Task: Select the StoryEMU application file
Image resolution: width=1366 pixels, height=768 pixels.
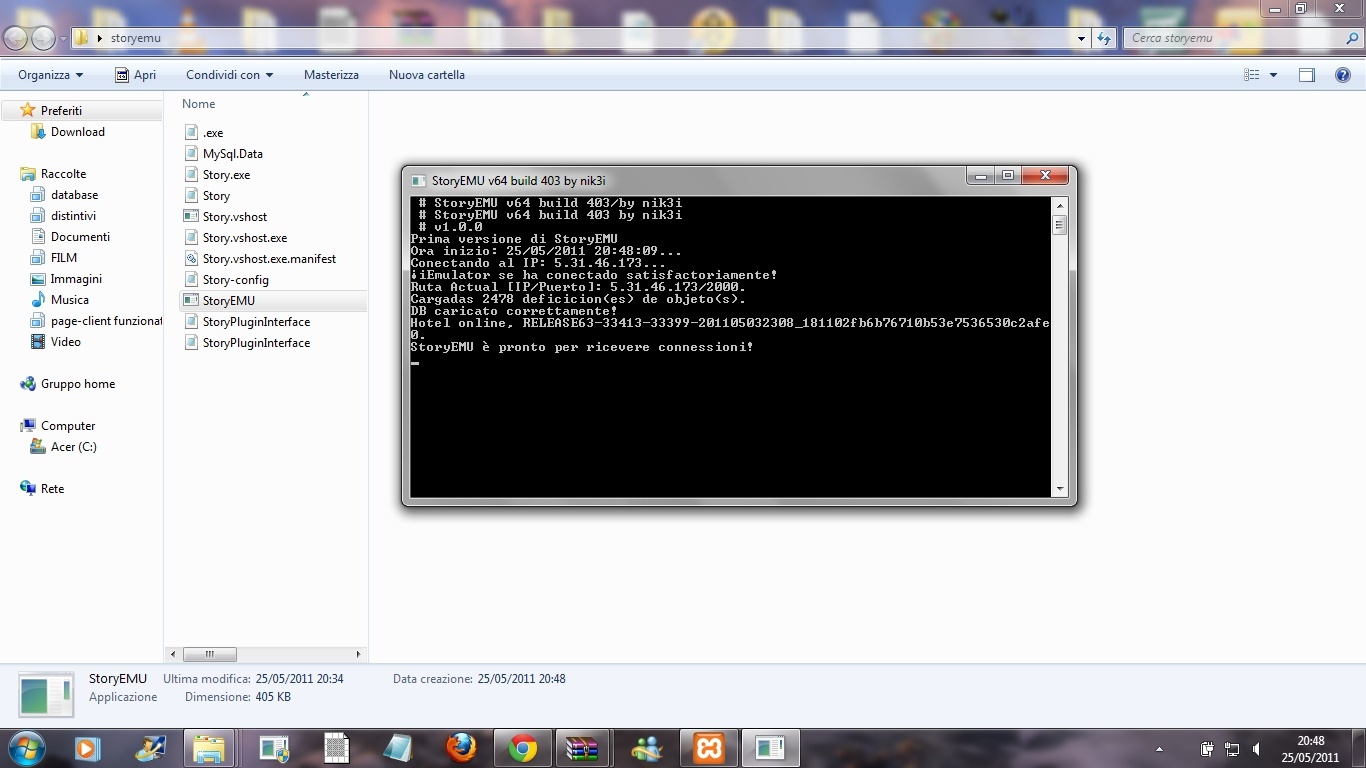Action: [228, 301]
